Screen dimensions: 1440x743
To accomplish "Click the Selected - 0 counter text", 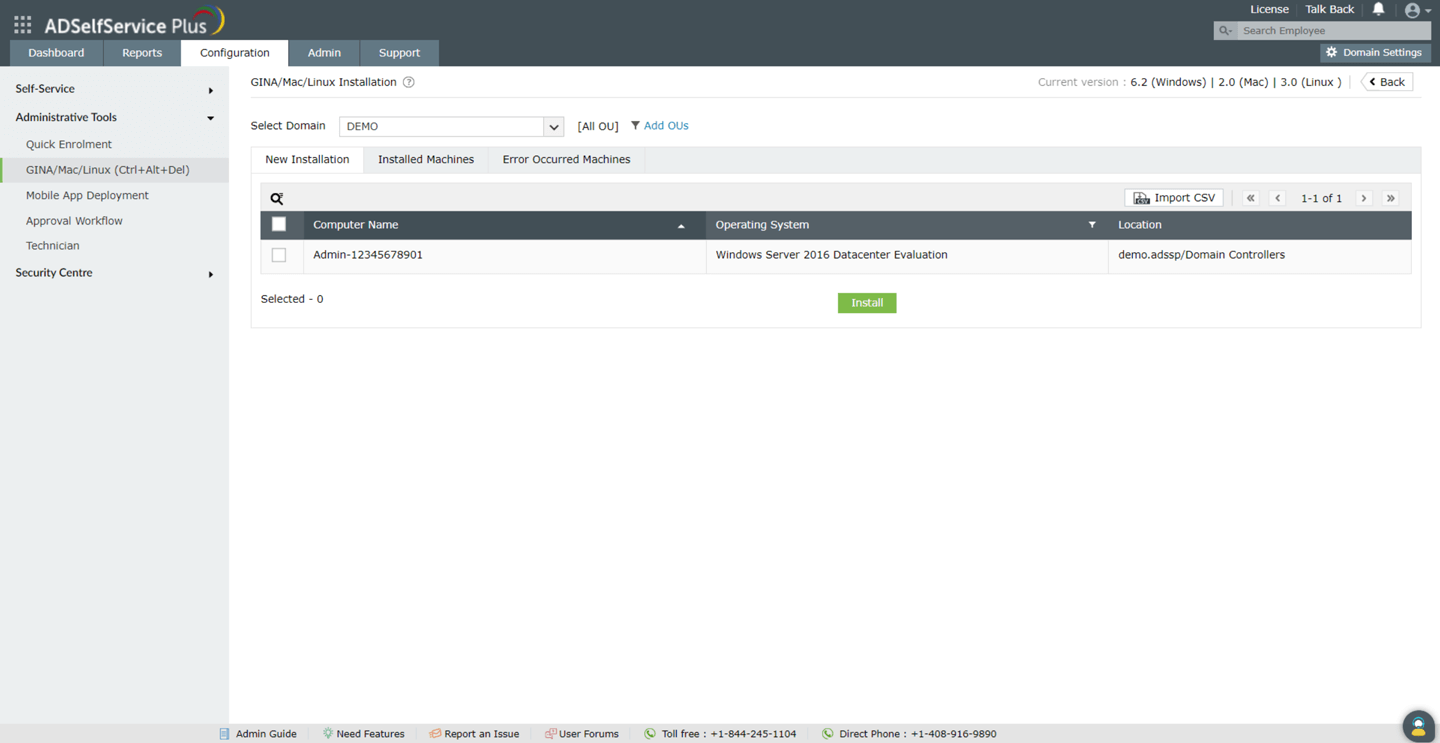I will 292,299.
